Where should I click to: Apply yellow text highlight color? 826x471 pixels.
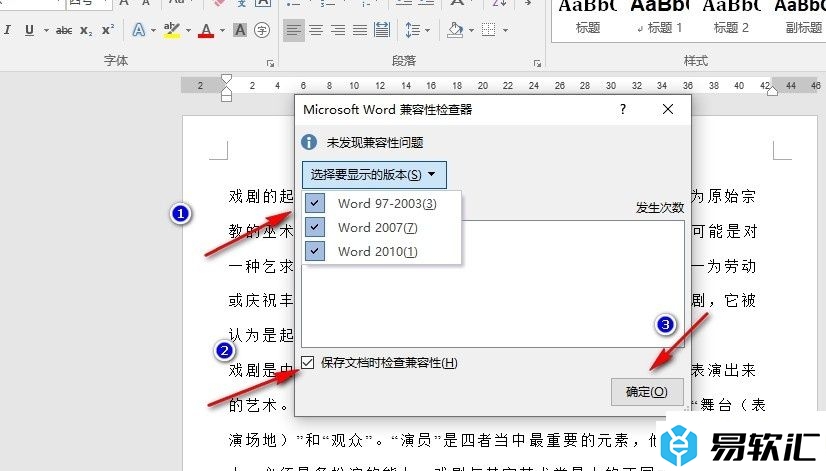coord(171,30)
